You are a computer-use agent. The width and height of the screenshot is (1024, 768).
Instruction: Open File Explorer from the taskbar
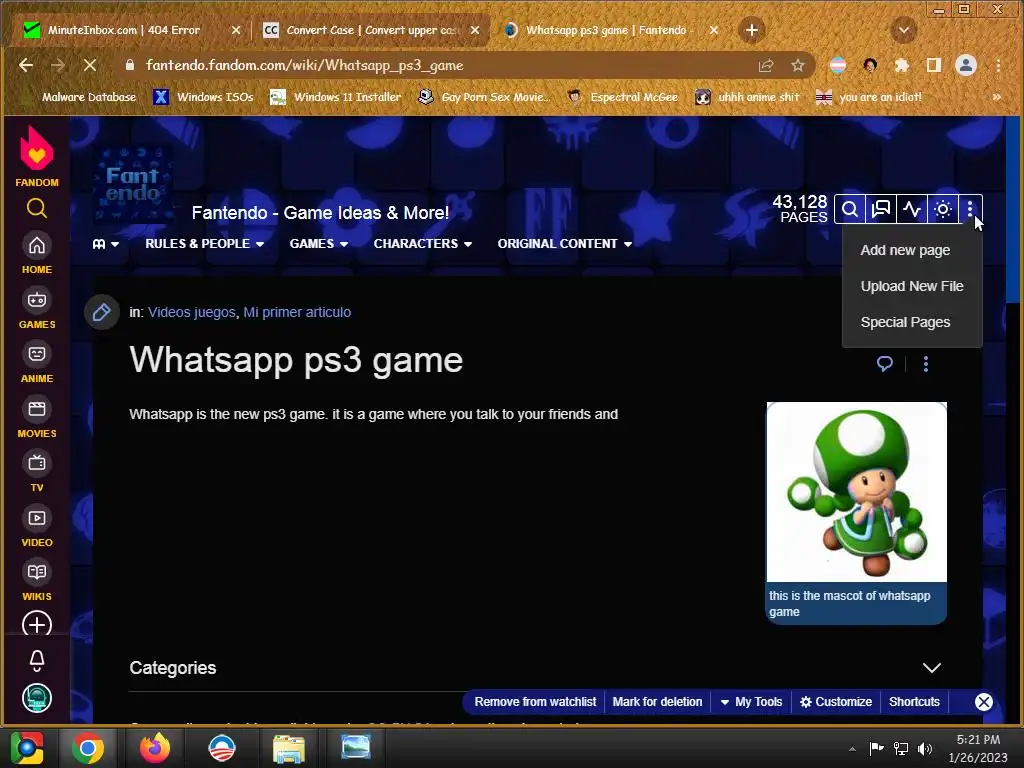(x=288, y=748)
